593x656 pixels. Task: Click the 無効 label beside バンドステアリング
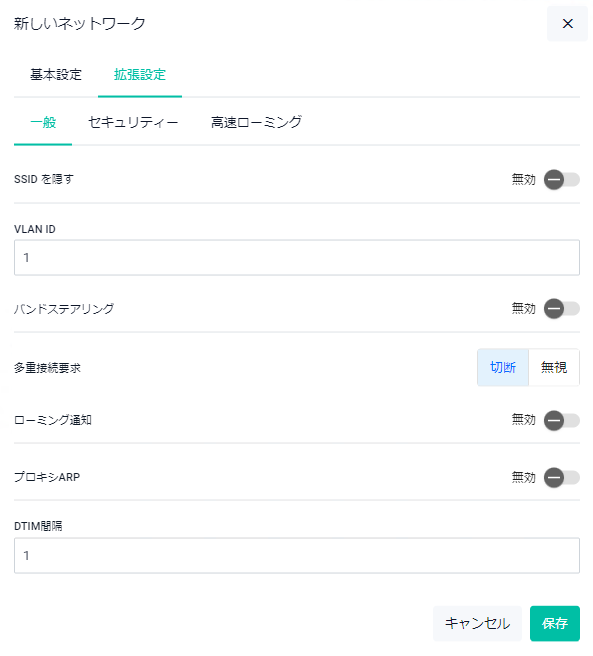523,309
